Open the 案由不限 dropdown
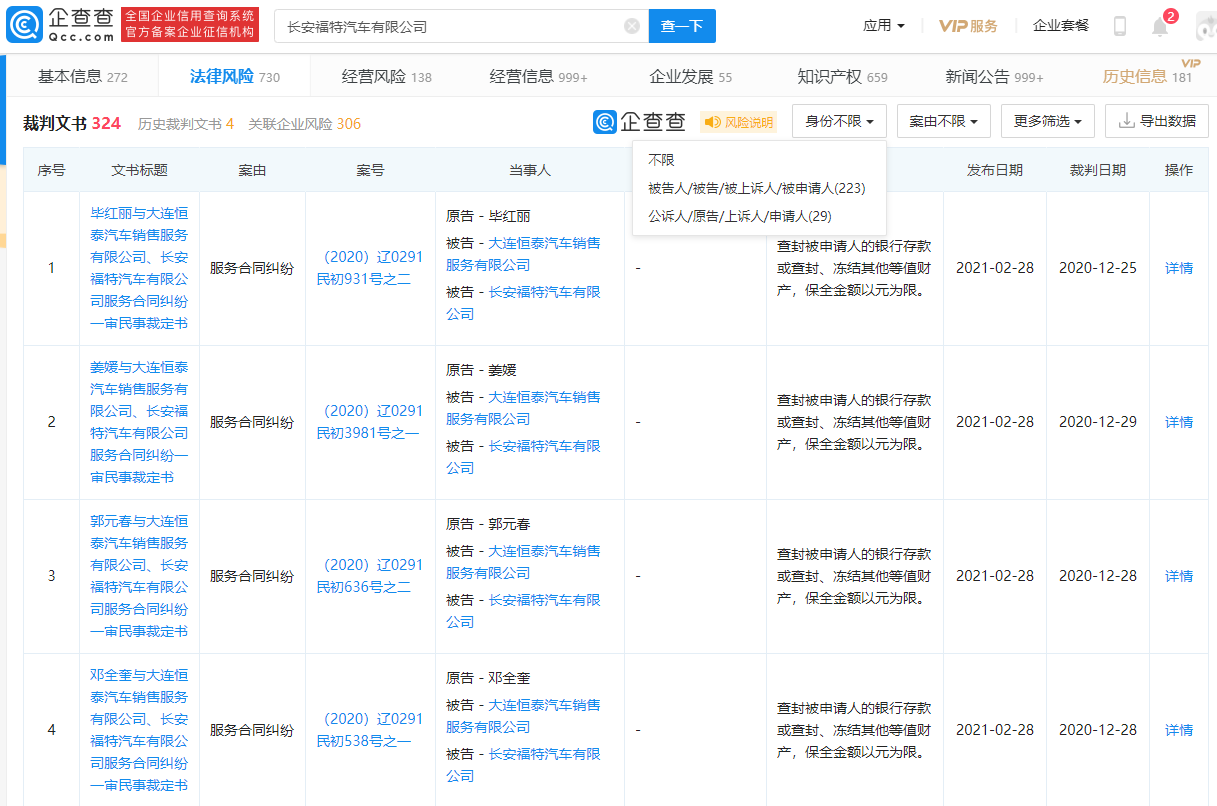Screen dimensions: 1217x806 click(941, 120)
